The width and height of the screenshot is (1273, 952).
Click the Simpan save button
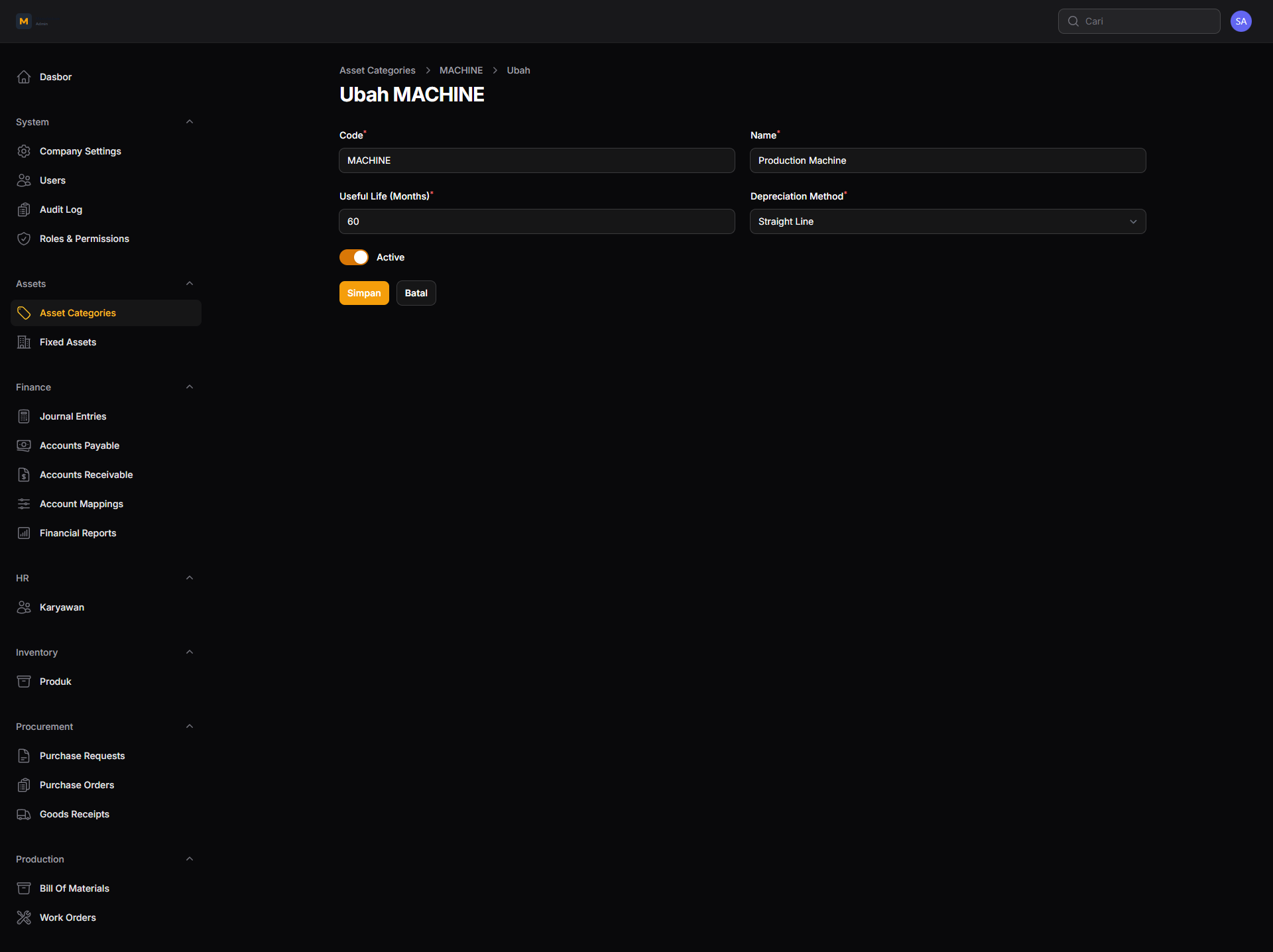[364, 293]
